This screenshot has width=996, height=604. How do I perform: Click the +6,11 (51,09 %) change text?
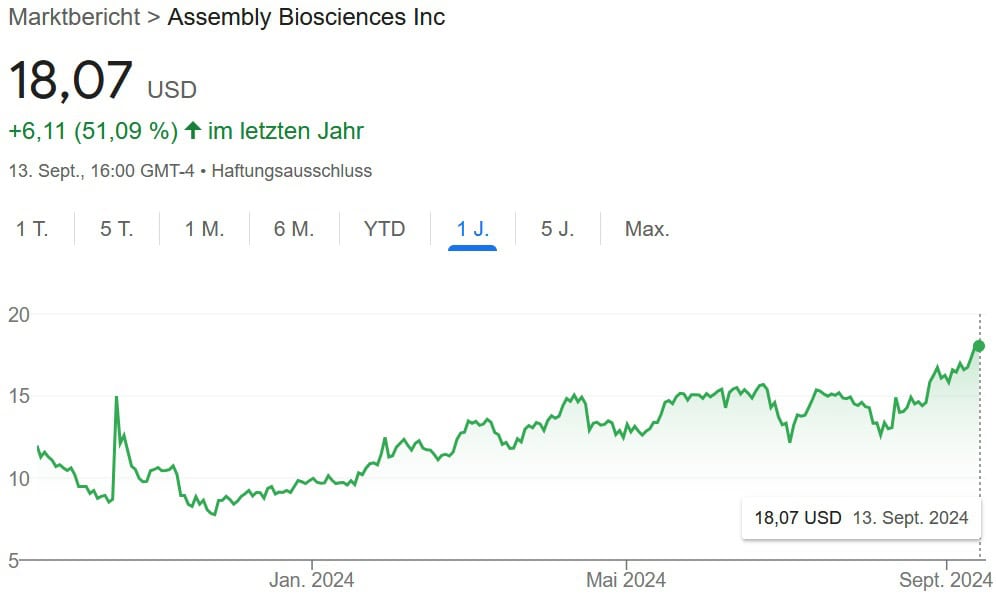pos(93,131)
